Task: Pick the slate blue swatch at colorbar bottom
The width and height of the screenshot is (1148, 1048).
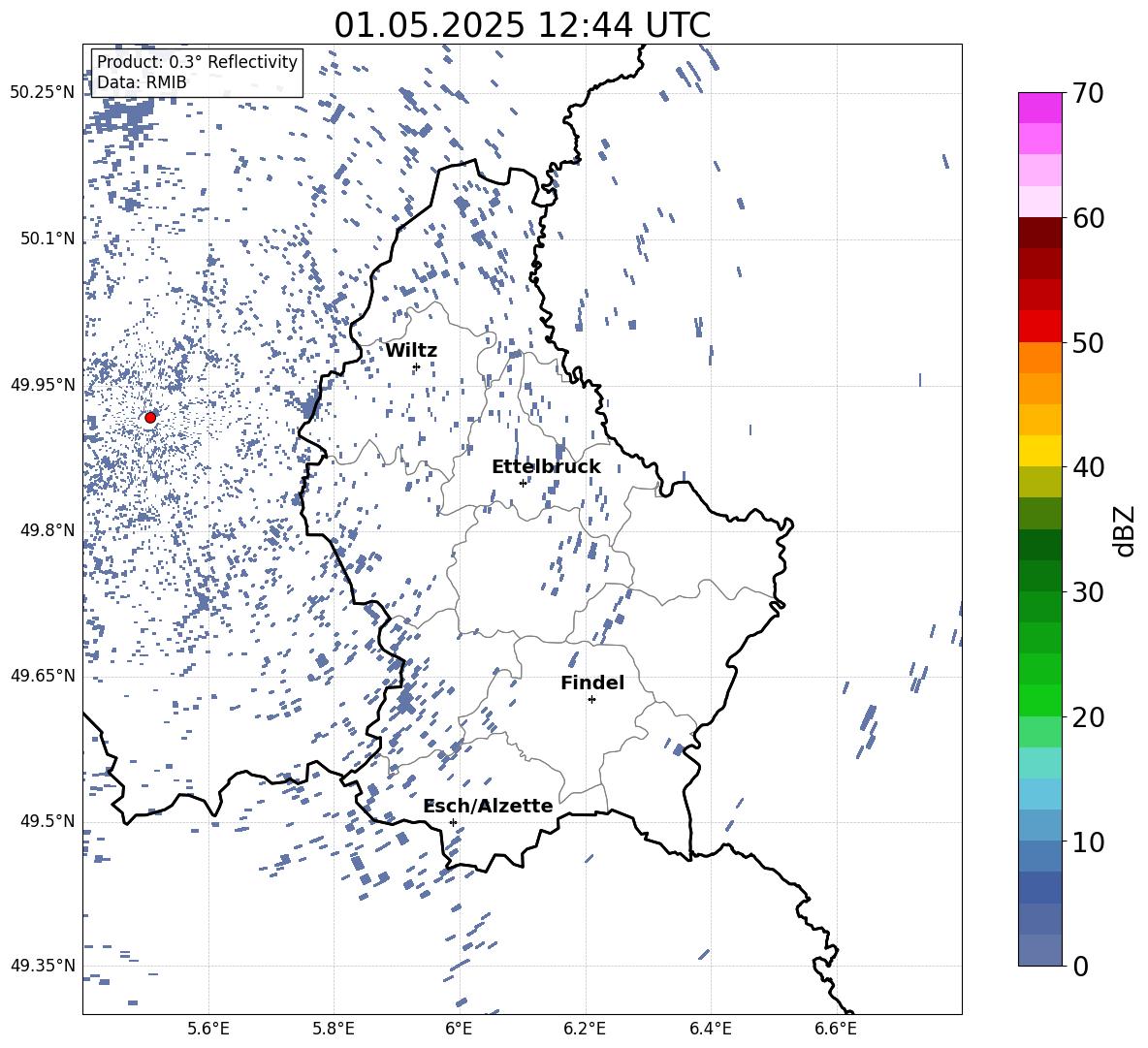Action: click(x=1040, y=950)
